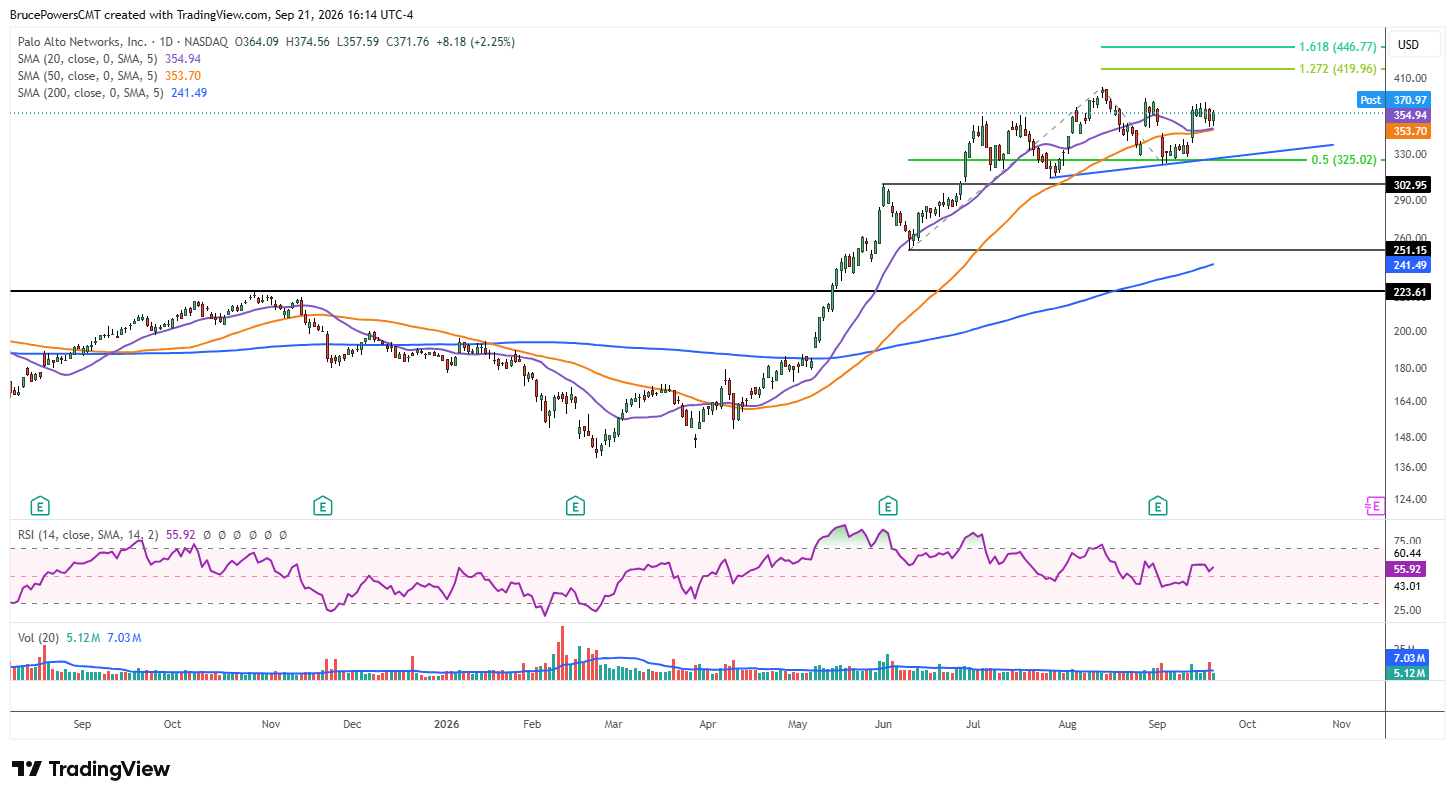Click the Dec label on the time axis
Screen dimensions: 1455x799
pyautogui.click(x=352, y=722)
